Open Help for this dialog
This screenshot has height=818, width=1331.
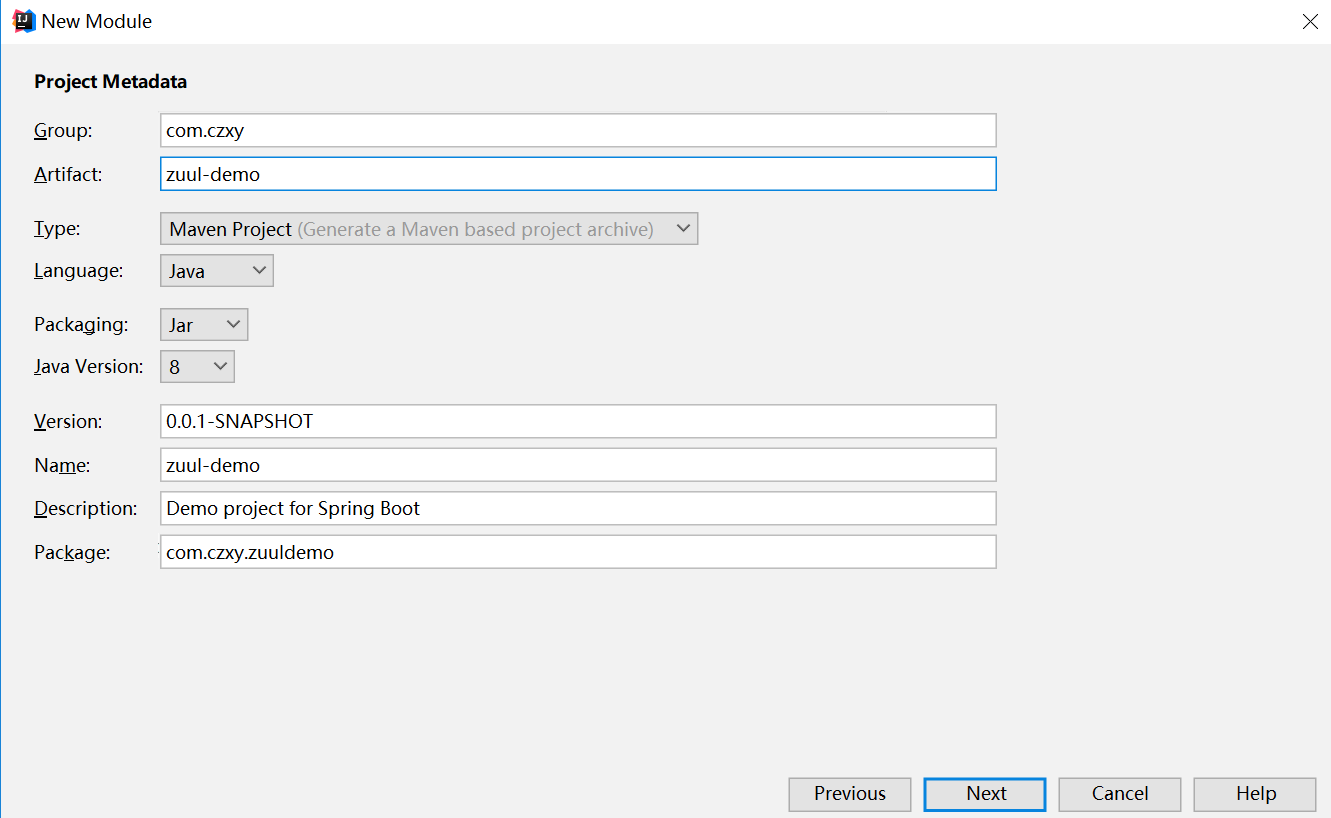pos(1255,794)
